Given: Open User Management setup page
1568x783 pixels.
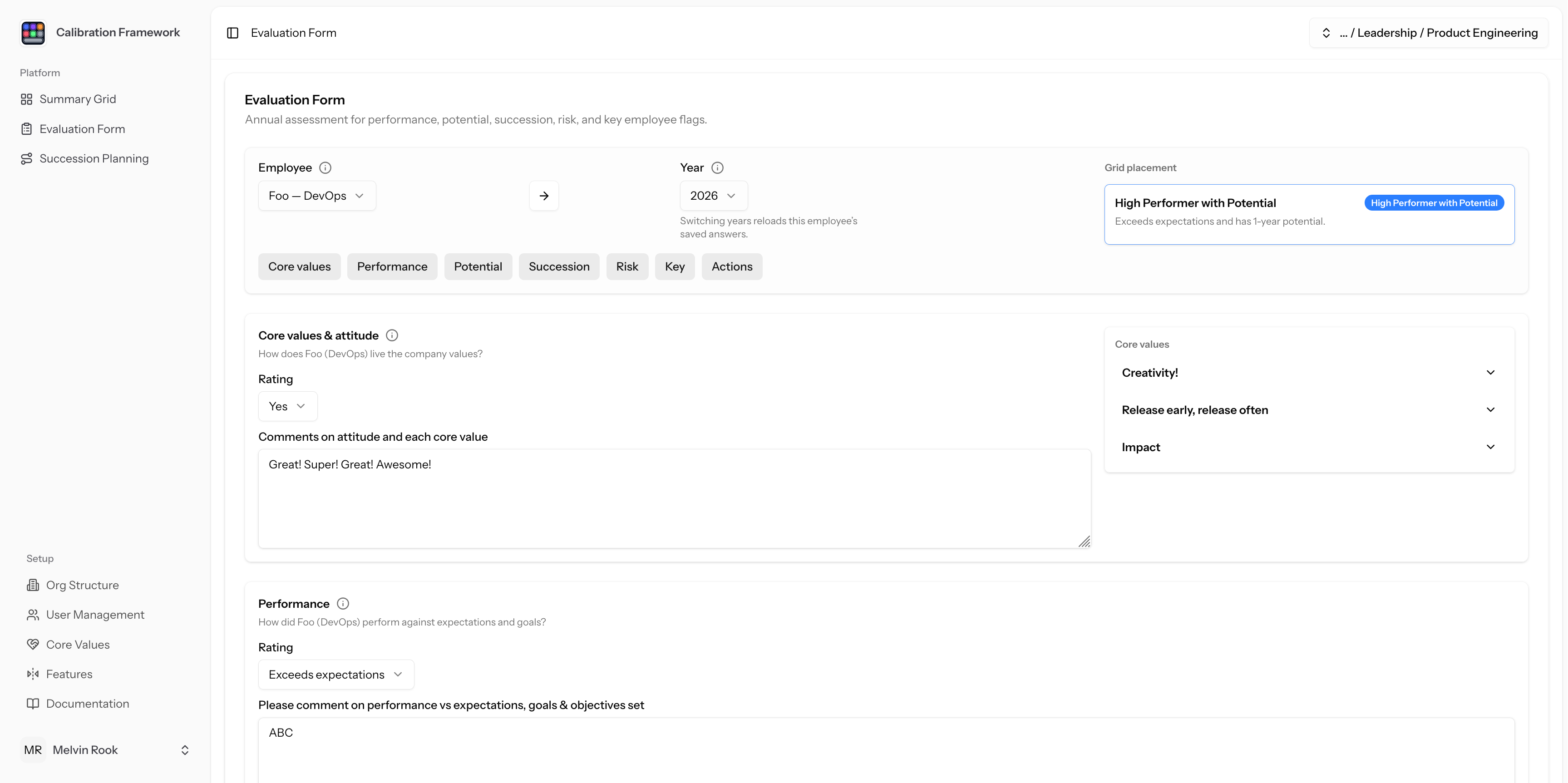Looking at the screenshot, I should pyautogui.click(x=105, y=615).
